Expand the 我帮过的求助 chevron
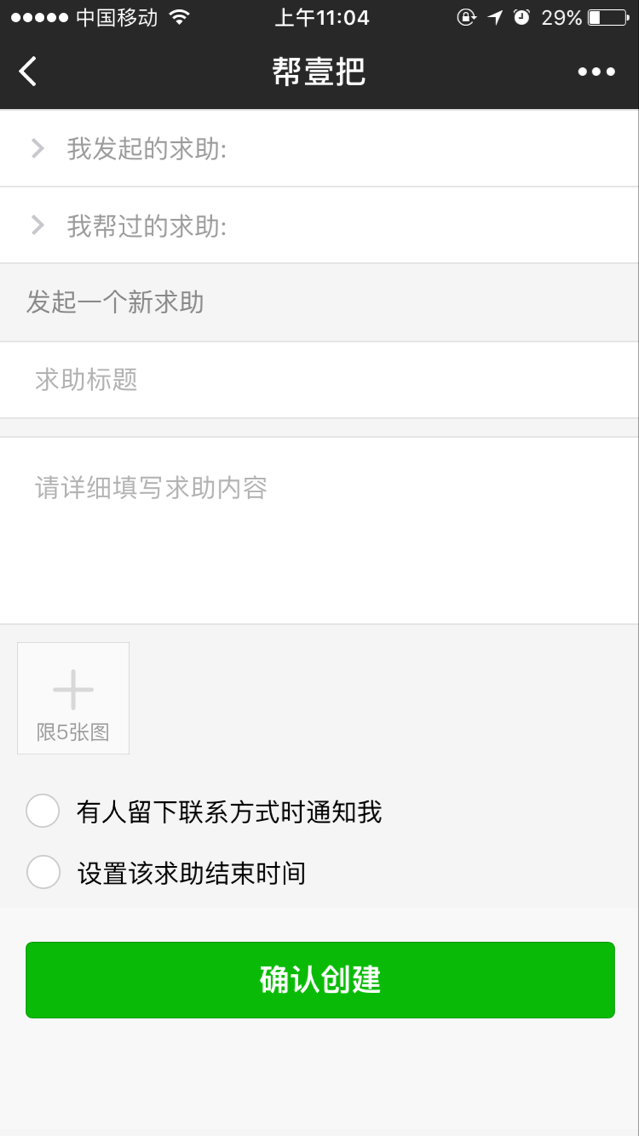Image resolution: width=639 pixels, height=1136 pixels. click(38, 226)
